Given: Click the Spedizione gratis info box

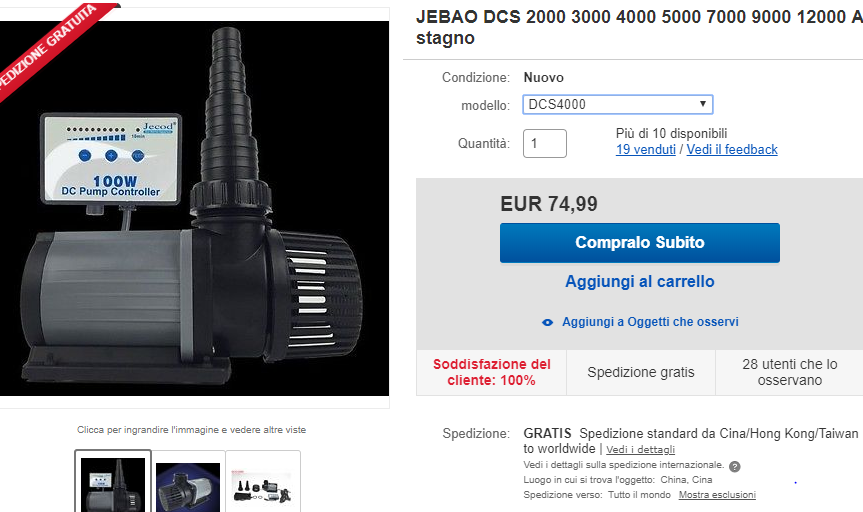Looking at the screenshot, I should tap(641, 372).
